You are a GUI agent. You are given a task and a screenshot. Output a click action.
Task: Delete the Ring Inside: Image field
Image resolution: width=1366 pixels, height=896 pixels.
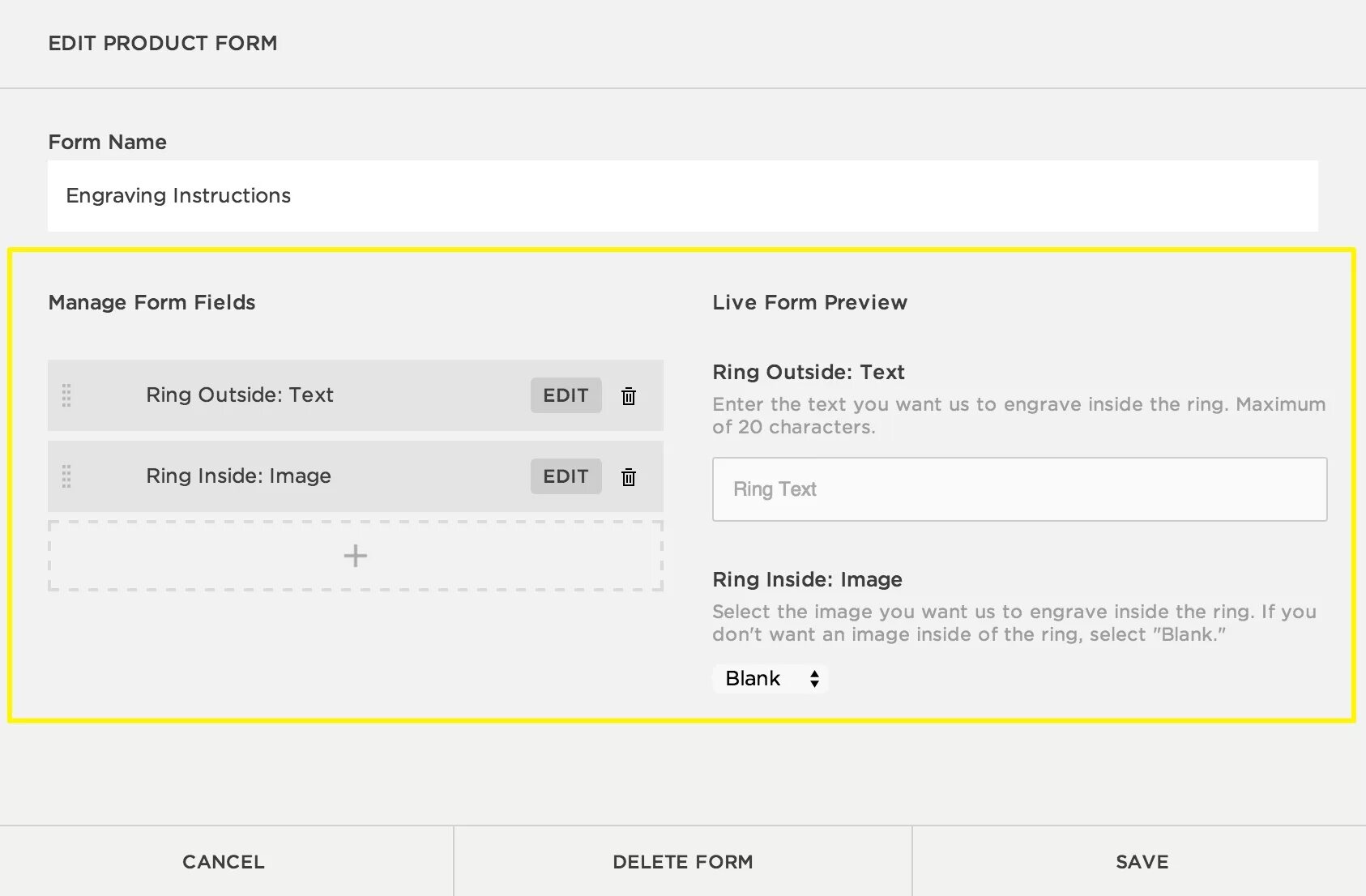(x=629, y=477)
